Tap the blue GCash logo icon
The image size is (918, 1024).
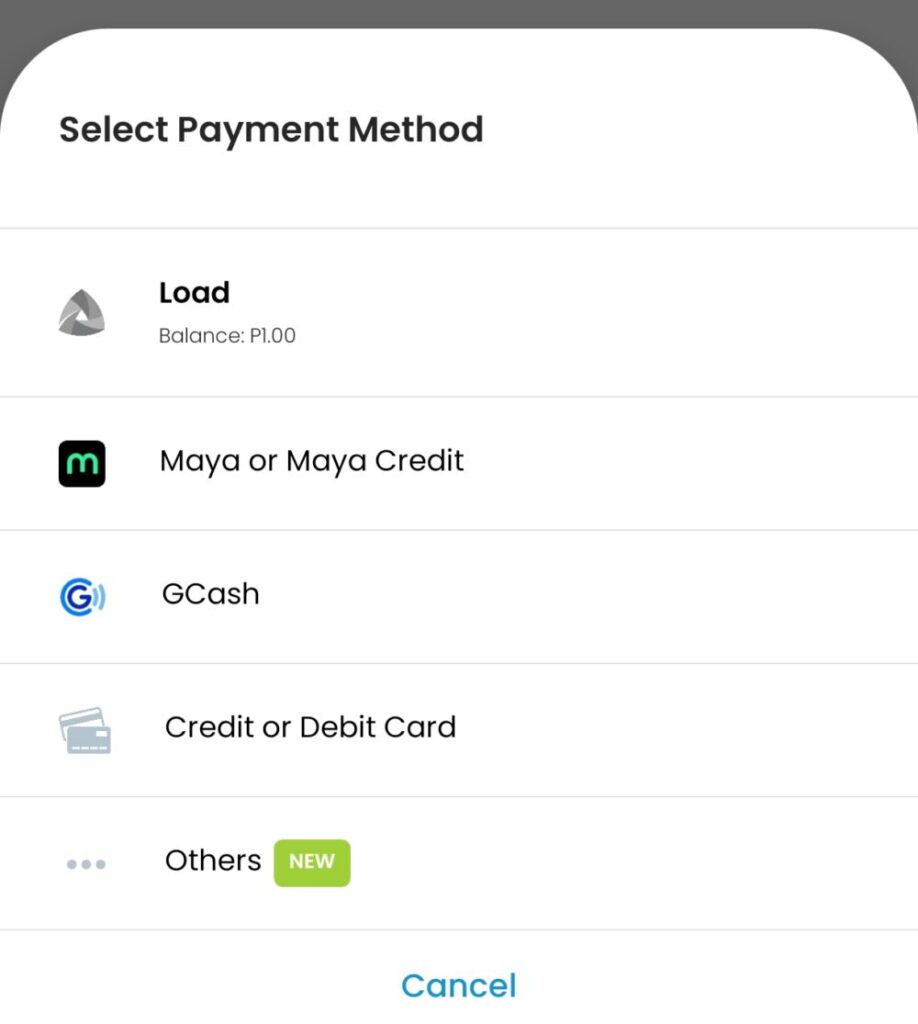click(82, 597)
